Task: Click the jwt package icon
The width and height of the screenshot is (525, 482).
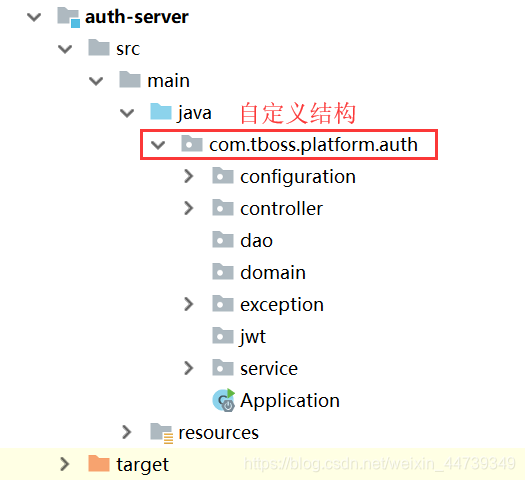Action: point(223,336)
